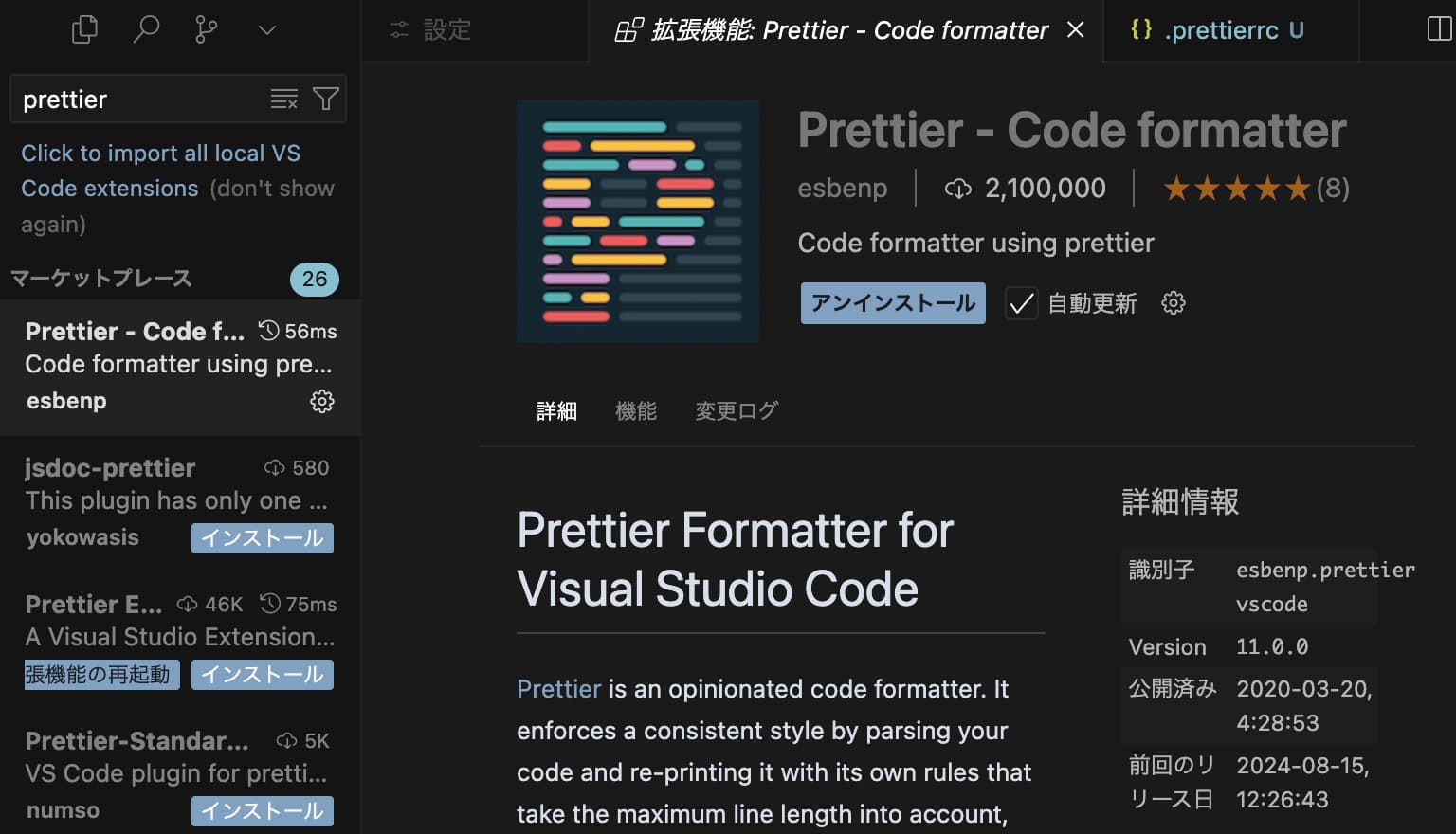
Task: Click the 5K downloads cloud icon
Action: pyautogui.click(x=286, y=741)
